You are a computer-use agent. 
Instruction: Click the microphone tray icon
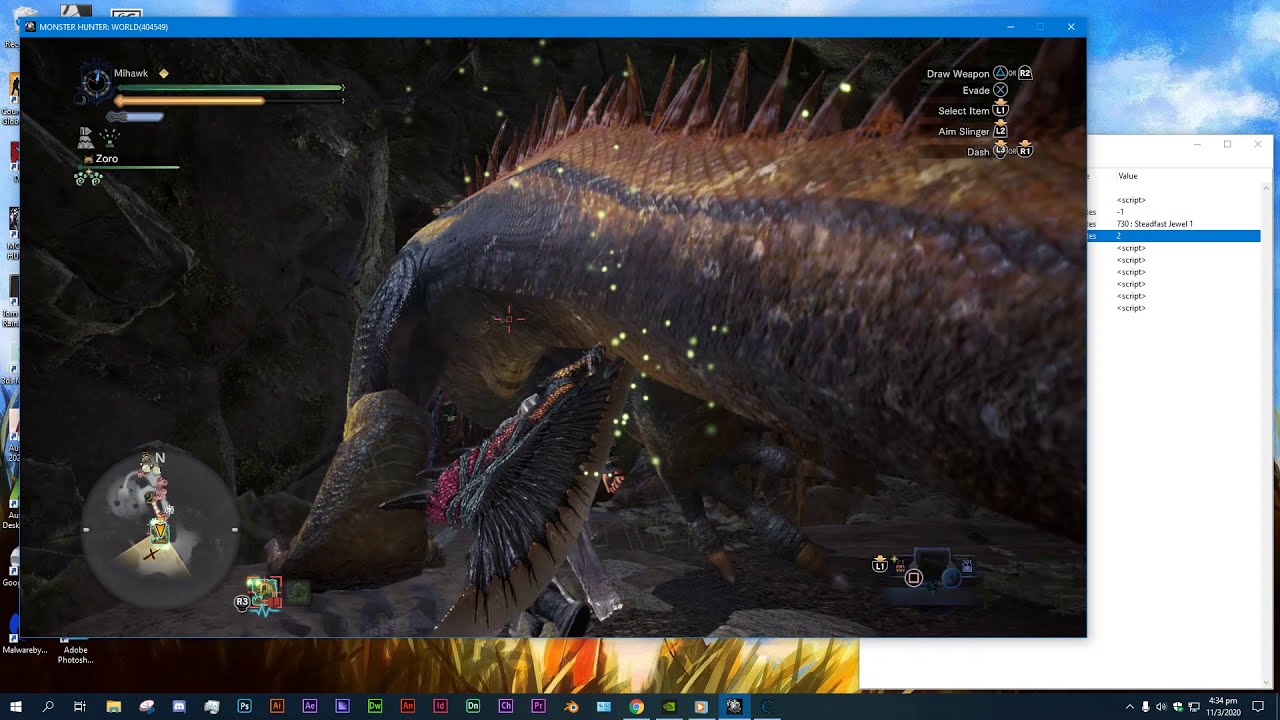[x=1145, y=706]
